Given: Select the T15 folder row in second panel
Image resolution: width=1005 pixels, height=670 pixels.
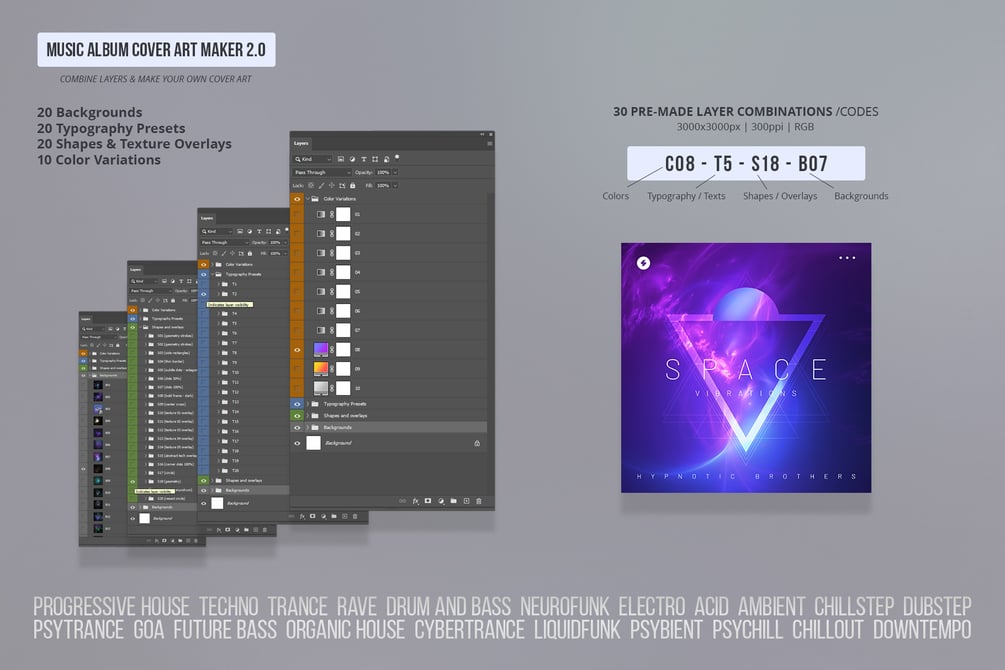Looking at the screenshot, I should 244,421.
